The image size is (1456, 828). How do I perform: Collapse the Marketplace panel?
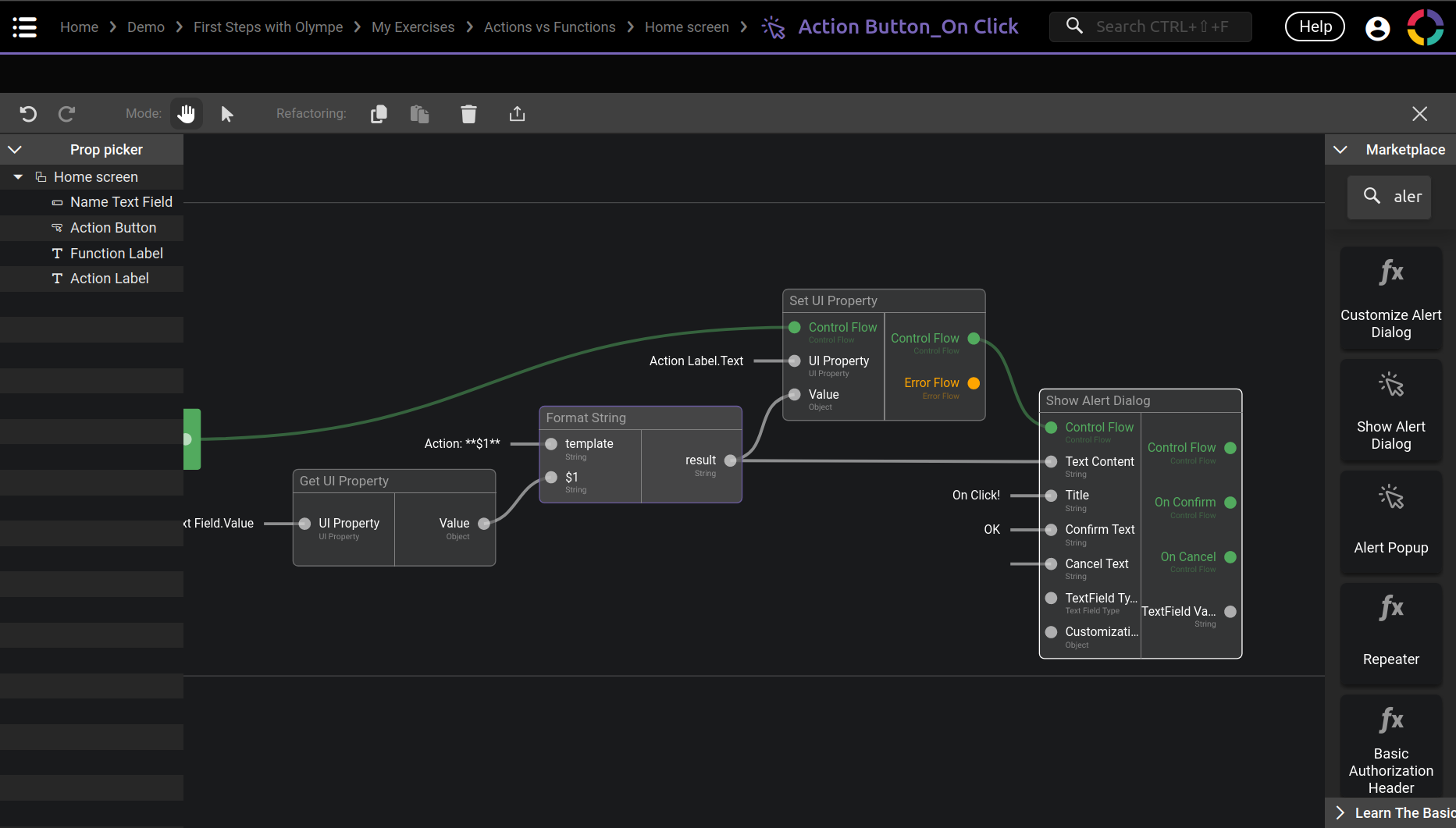click(1340, 150)
